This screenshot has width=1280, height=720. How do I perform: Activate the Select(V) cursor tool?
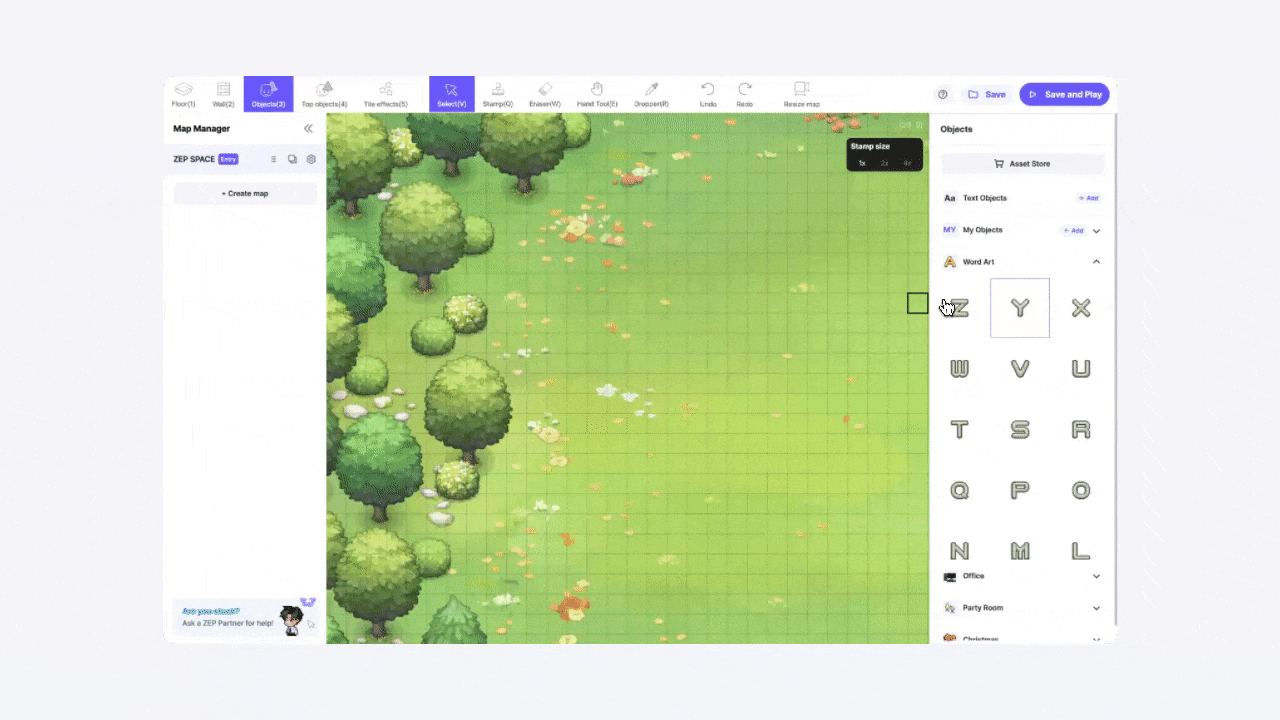[451, 94]
